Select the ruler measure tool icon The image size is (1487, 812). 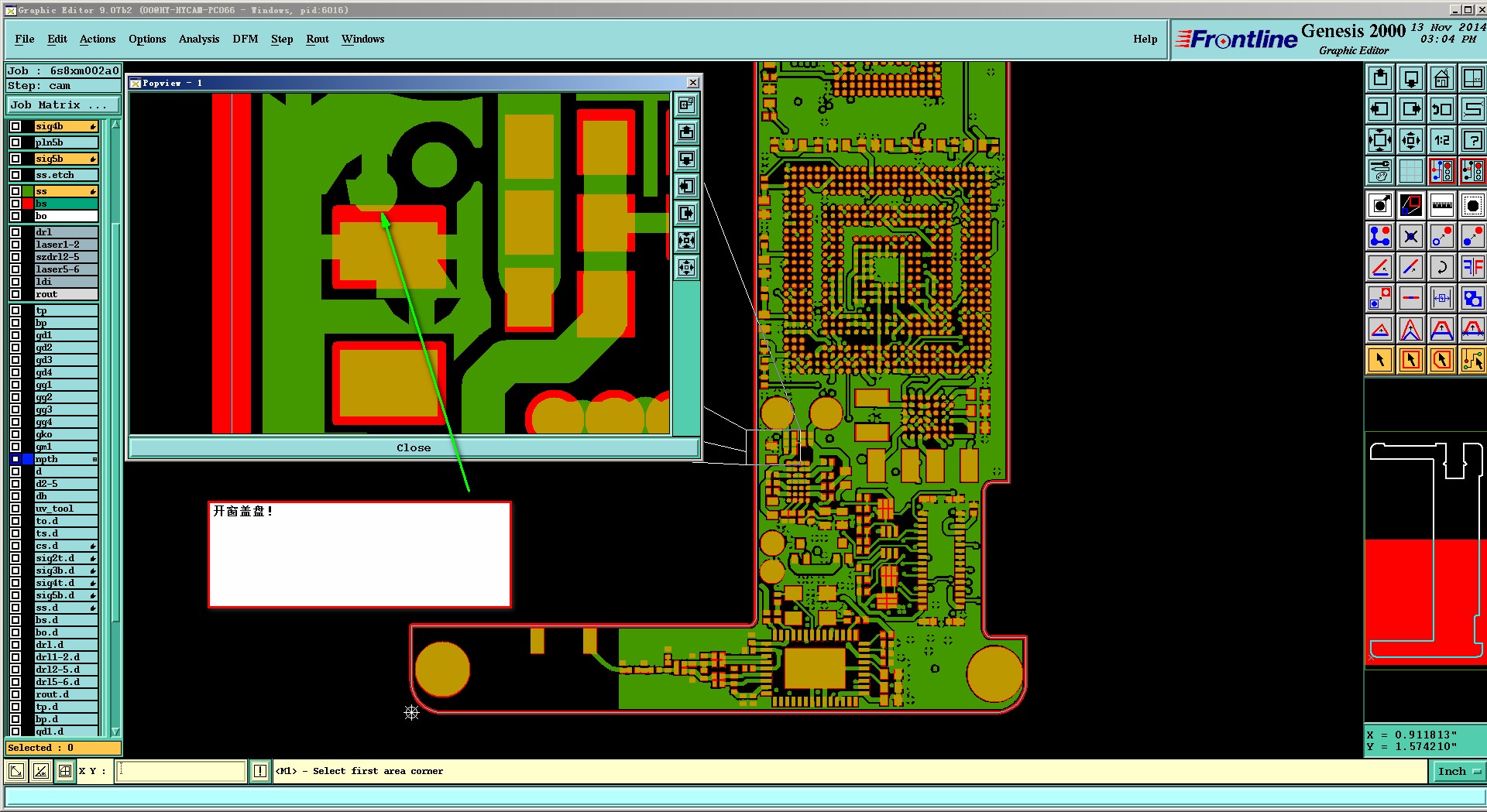click(x=1441, y=205)
